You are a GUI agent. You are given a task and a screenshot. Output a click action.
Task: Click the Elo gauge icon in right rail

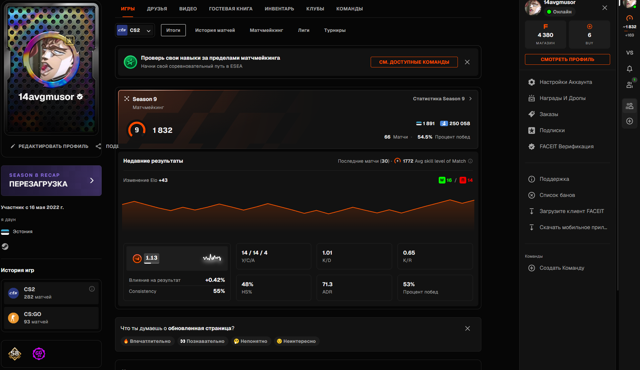pos(629,18)
